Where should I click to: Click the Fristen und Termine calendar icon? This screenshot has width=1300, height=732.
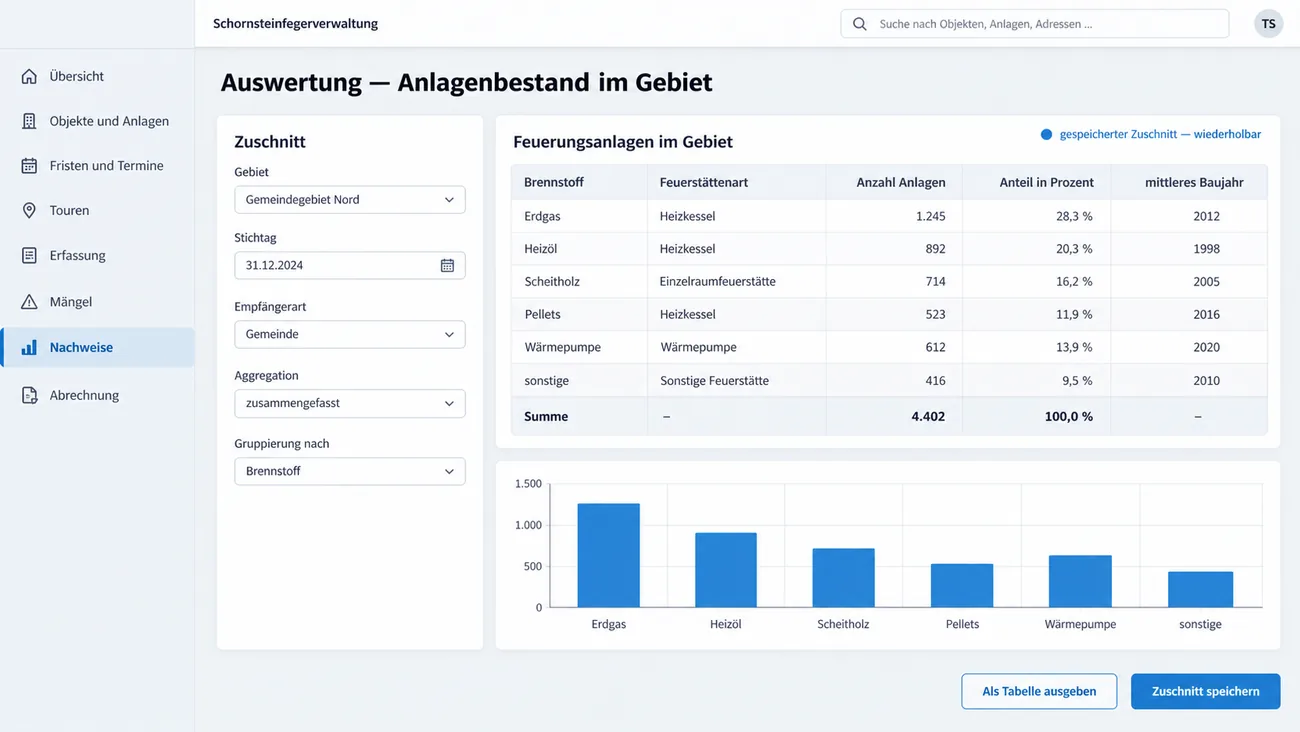[x=29, y=166]
